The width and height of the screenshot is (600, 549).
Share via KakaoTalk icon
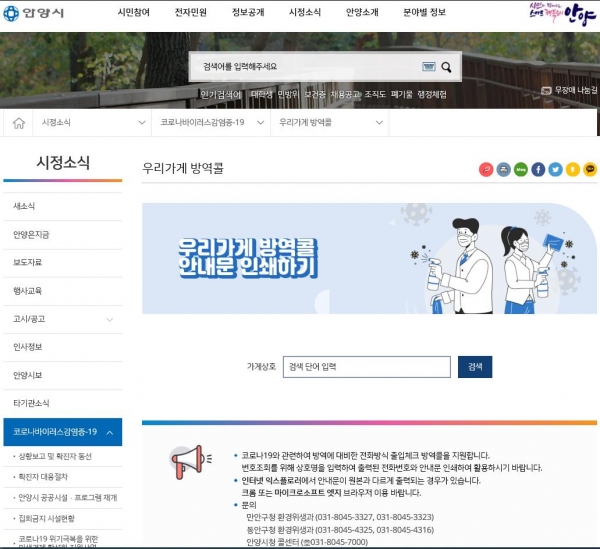[x=590, y=169]
